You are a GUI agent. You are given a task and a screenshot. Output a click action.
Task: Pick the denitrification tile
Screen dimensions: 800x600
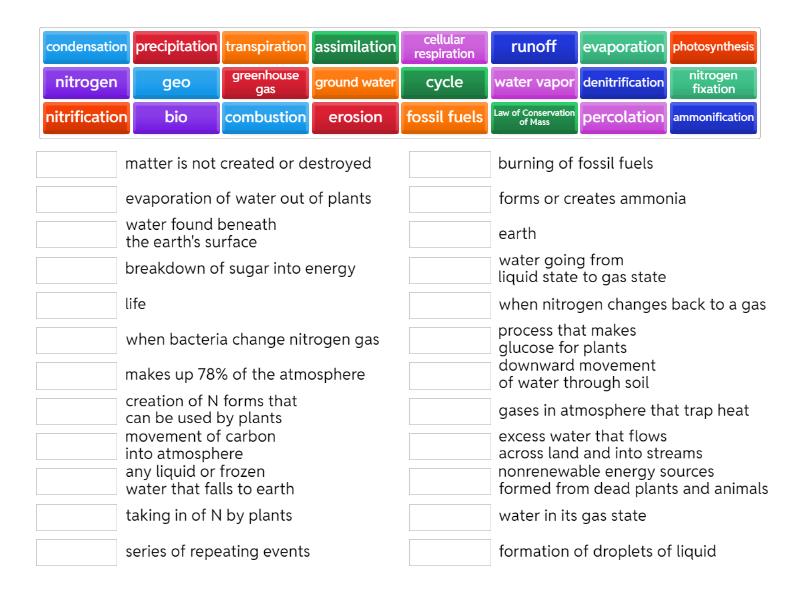pos(622,83)
